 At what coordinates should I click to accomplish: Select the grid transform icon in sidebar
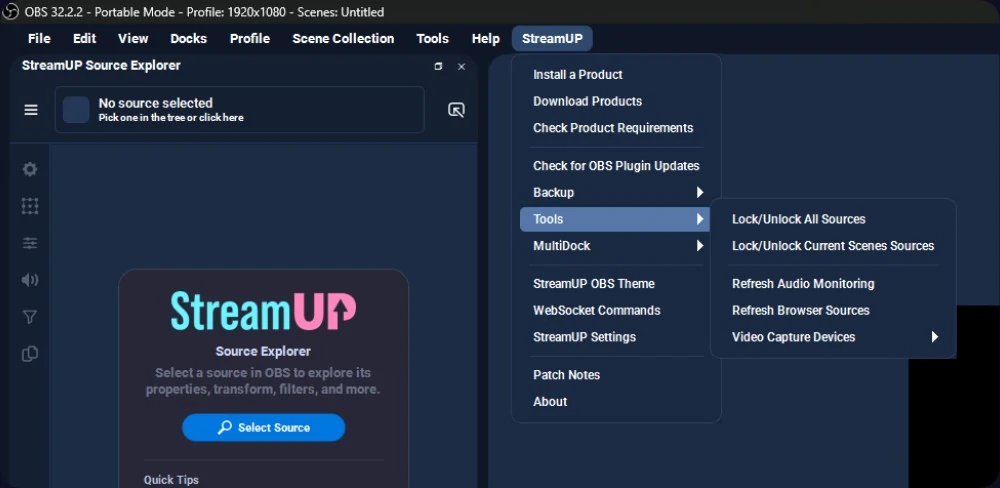[30, 206]
